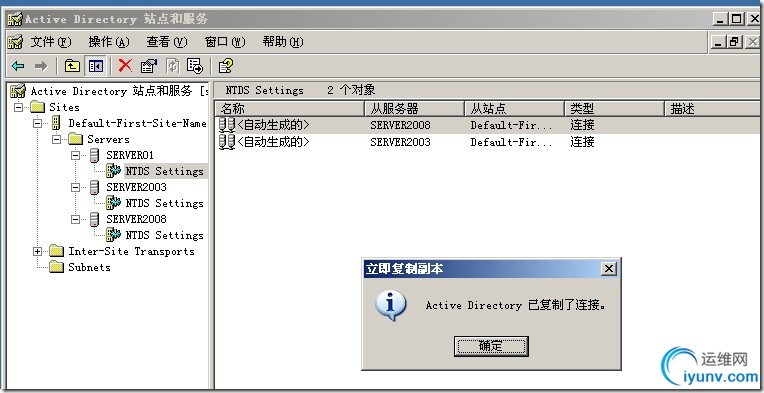
Task: Click connection icon in SERVER2008 row
Action: click(227, 125)
